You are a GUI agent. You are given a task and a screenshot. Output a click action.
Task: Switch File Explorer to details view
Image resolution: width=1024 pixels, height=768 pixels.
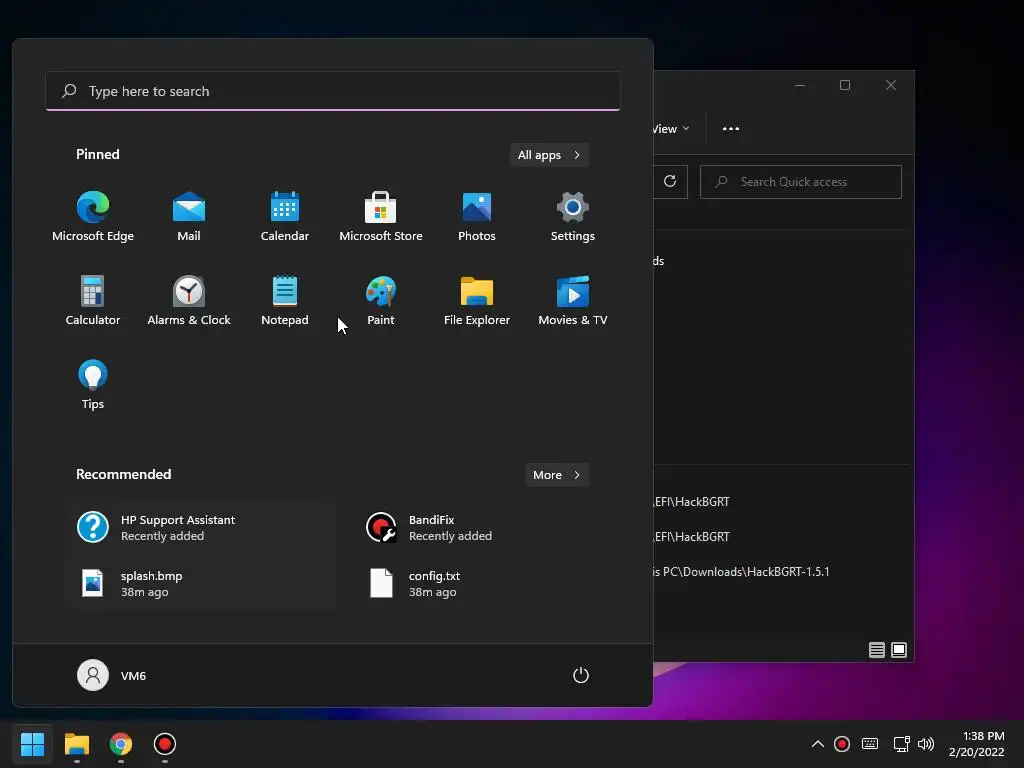[x=877, y=650]
